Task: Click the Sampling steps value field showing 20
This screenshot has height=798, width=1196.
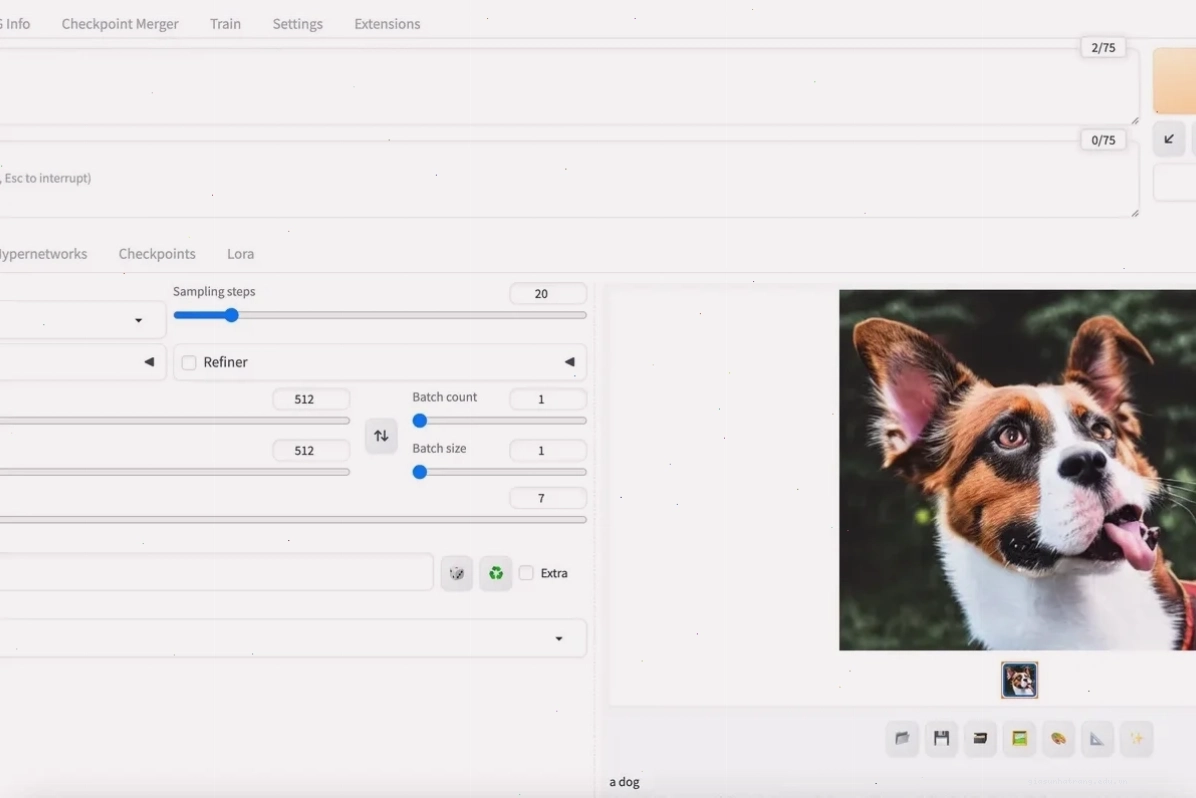Action: point(548,294)
